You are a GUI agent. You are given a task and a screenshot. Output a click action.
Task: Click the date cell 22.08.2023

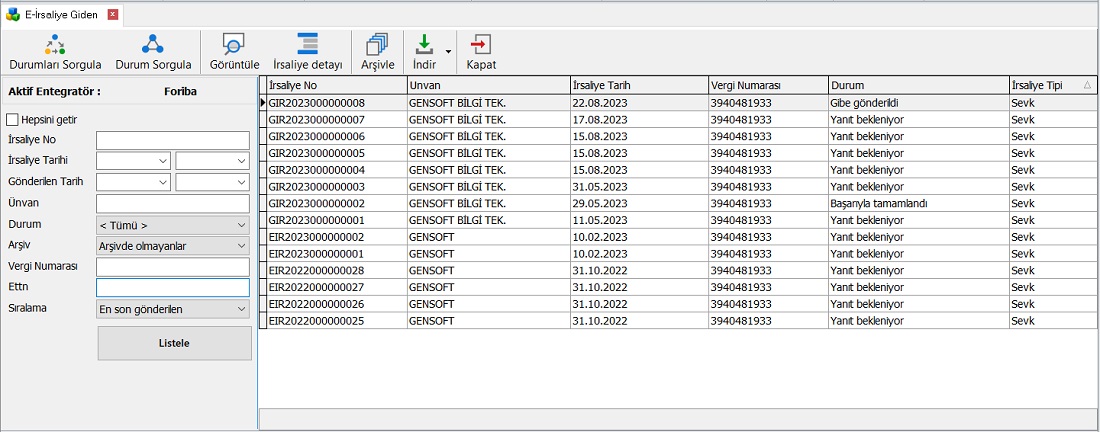click(x=639, y=102)
